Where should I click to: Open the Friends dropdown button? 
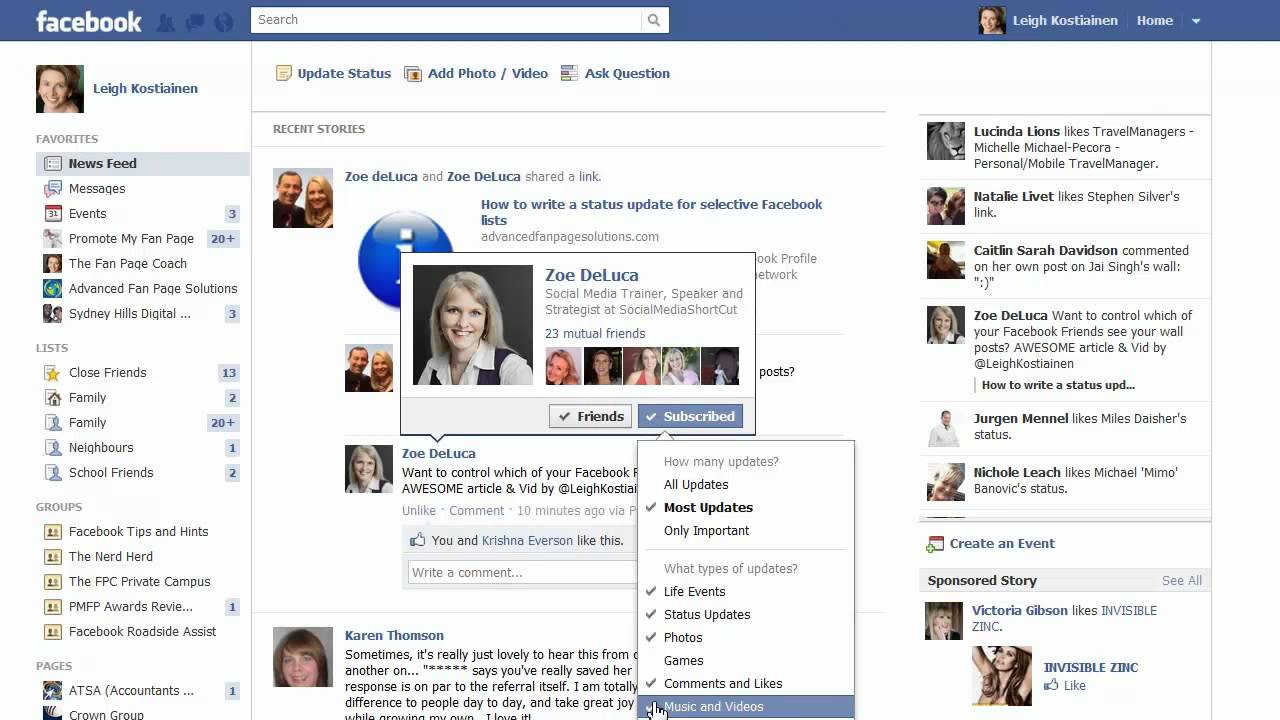click(590, 416)
